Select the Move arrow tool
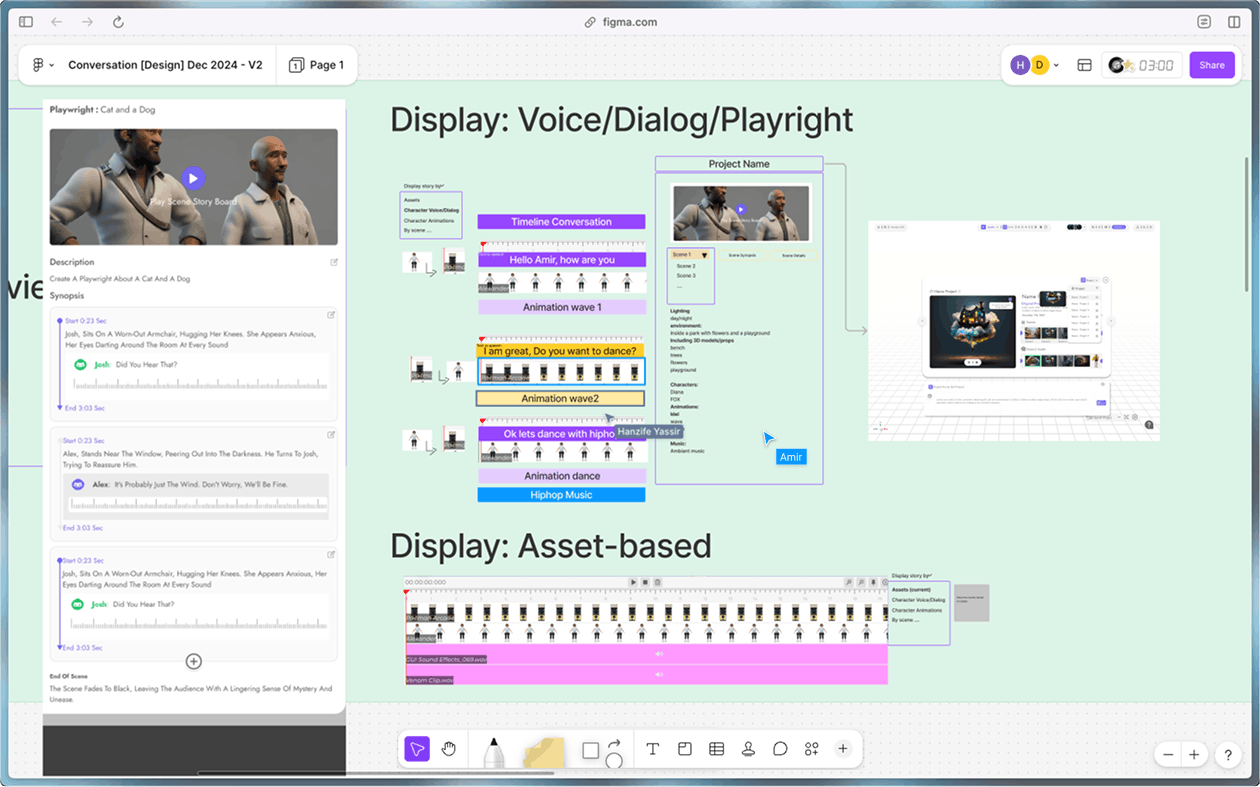Screen dimensions: 1260x787 point(417,749)
